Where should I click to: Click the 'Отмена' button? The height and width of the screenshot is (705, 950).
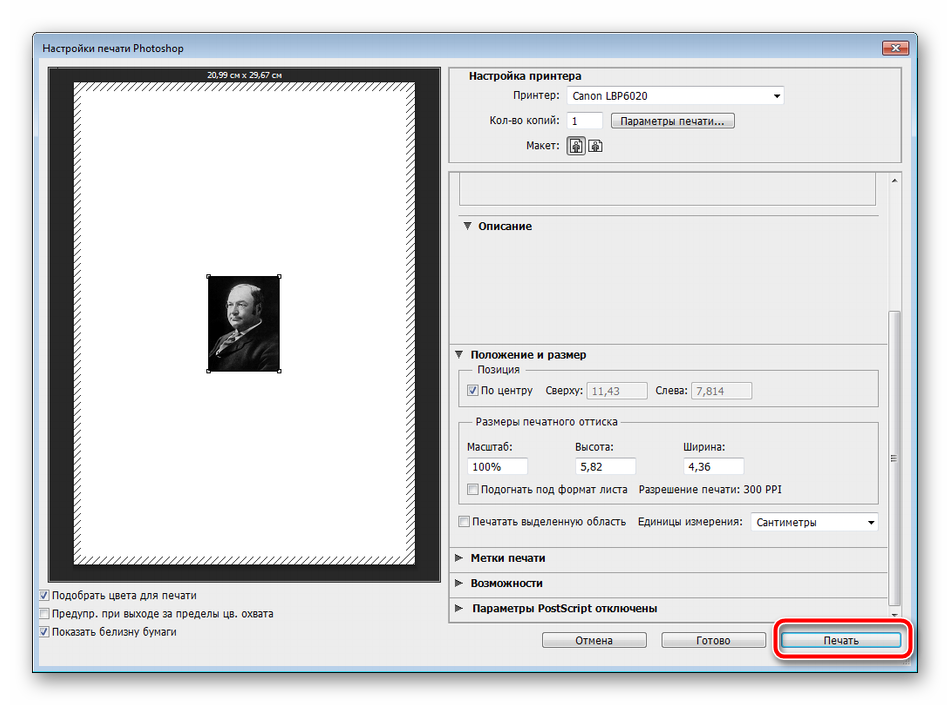[594, 640]
